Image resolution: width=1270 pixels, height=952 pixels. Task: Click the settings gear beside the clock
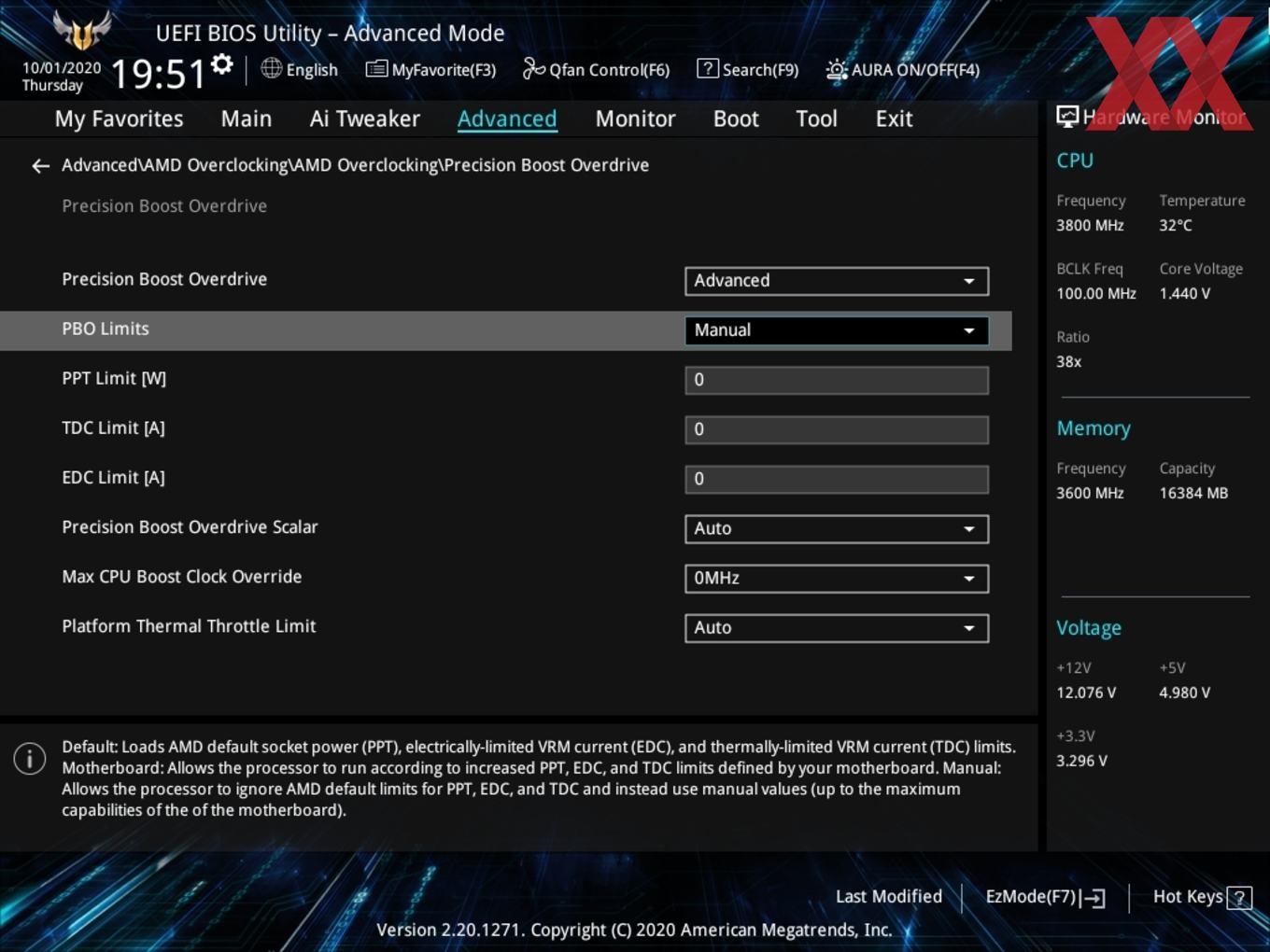[x=221, y=64]
